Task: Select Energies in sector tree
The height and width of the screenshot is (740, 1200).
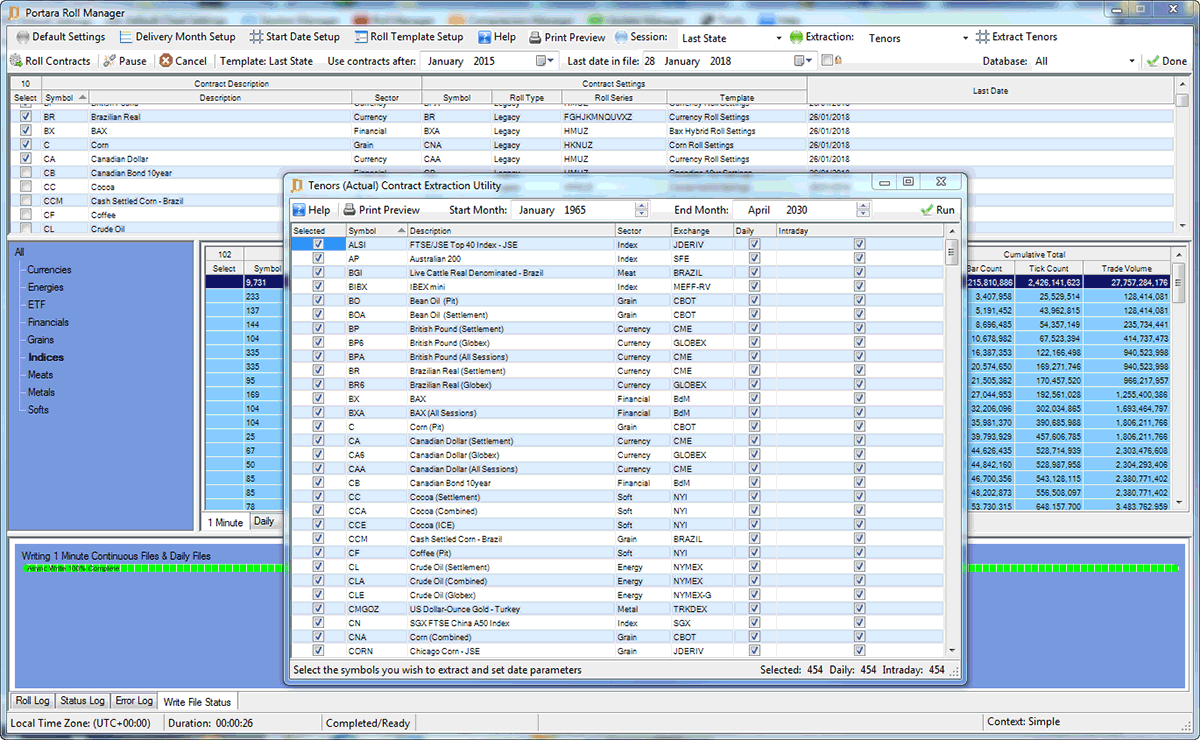Action: [x=45, y=287]
